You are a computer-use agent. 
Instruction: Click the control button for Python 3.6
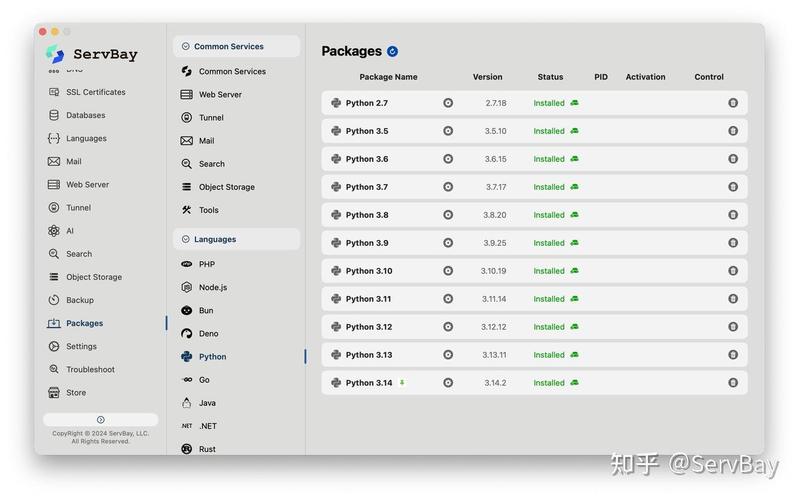click(x=733, y=159)
